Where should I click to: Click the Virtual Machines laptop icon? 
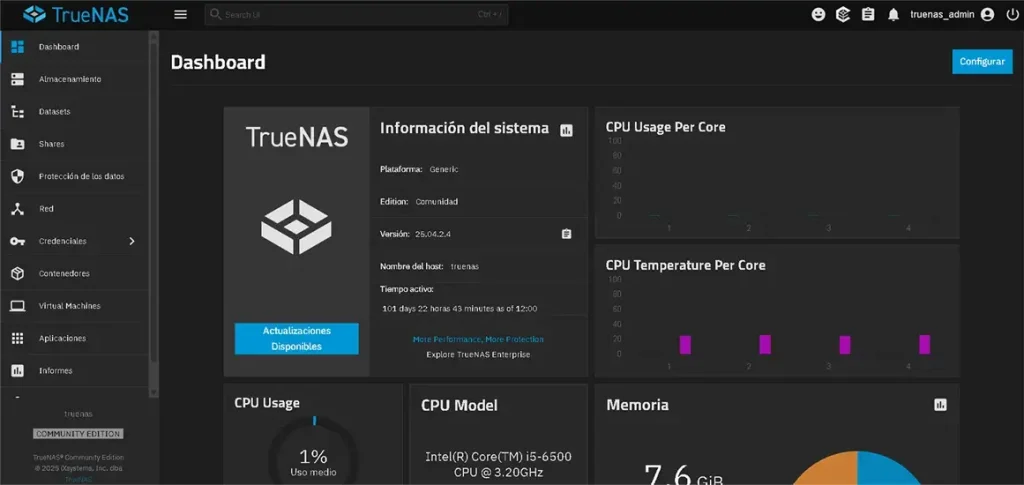pos(18,305)
